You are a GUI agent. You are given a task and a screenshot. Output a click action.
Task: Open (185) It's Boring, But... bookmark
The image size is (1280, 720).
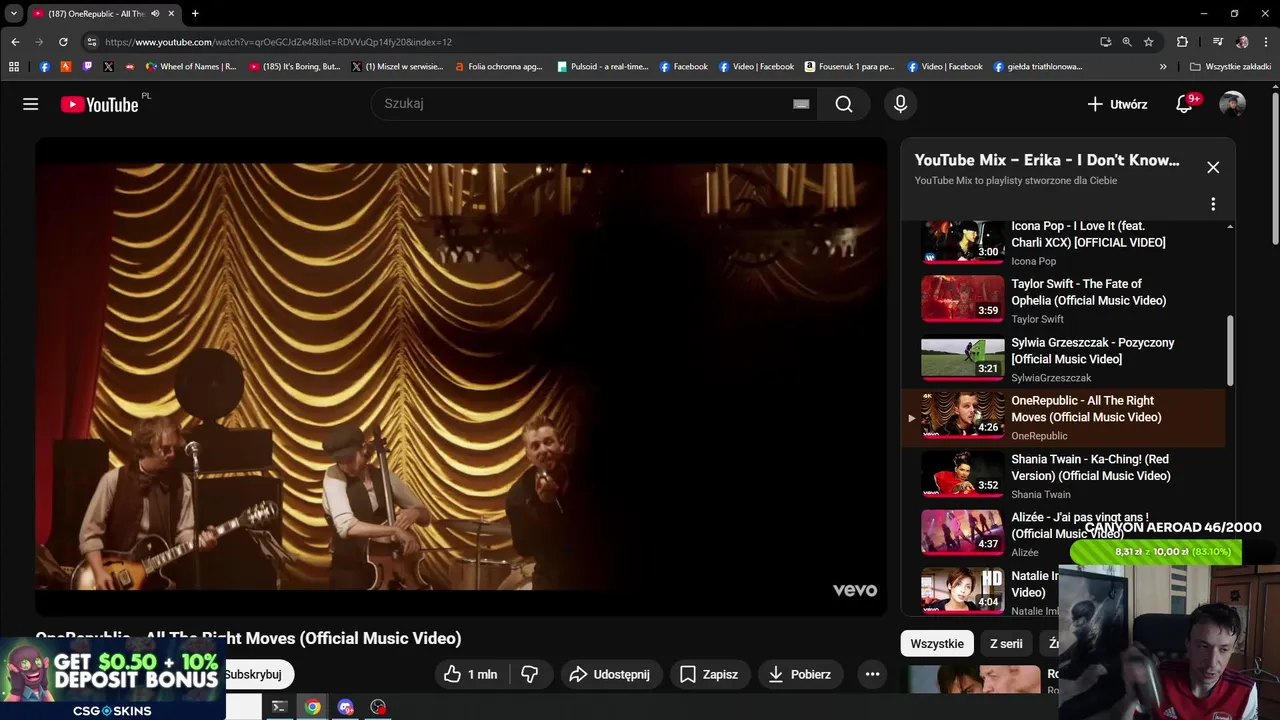coord(295,67)
